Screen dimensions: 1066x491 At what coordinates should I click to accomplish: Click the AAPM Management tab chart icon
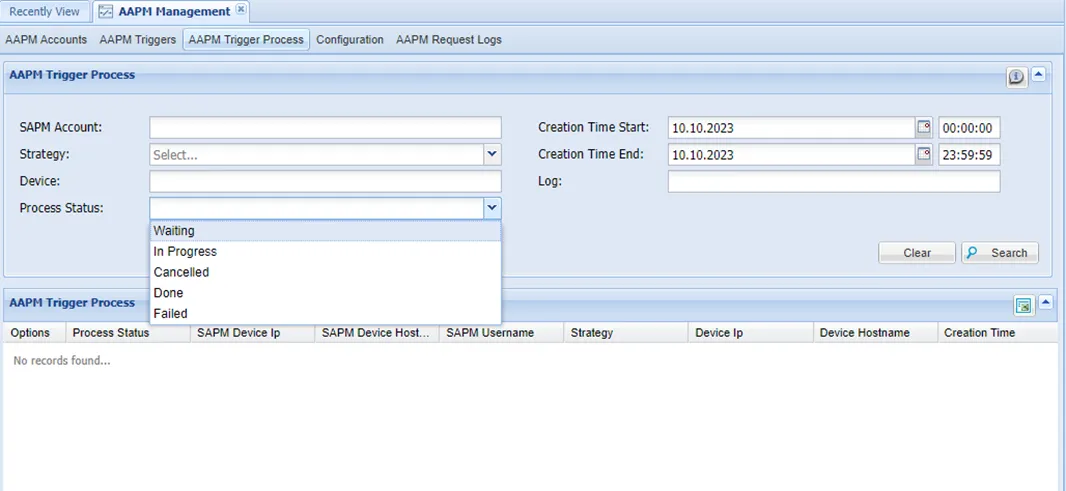(x=106, y=12)
